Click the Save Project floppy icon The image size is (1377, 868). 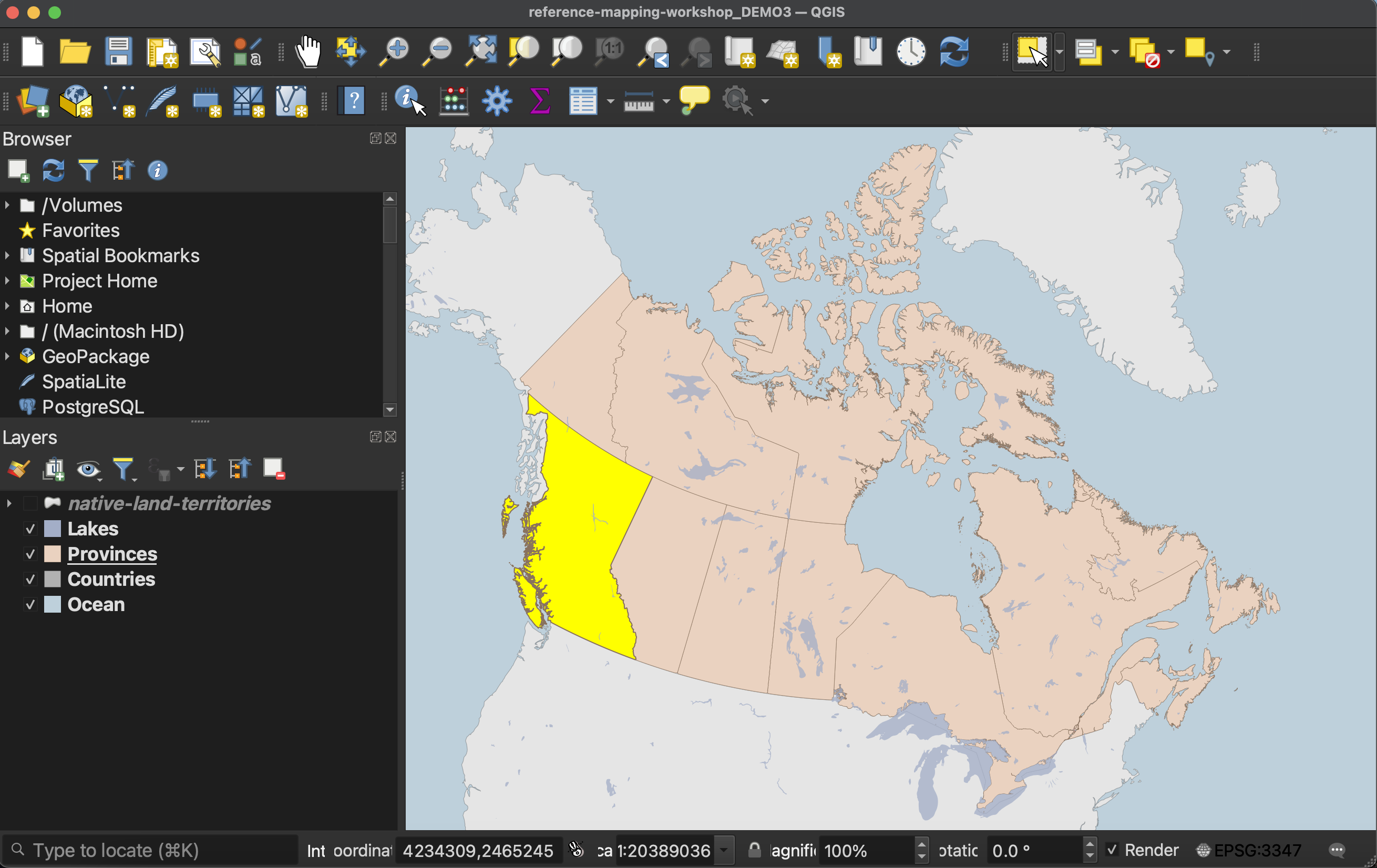pyautogui.click(x=118, y=52)
